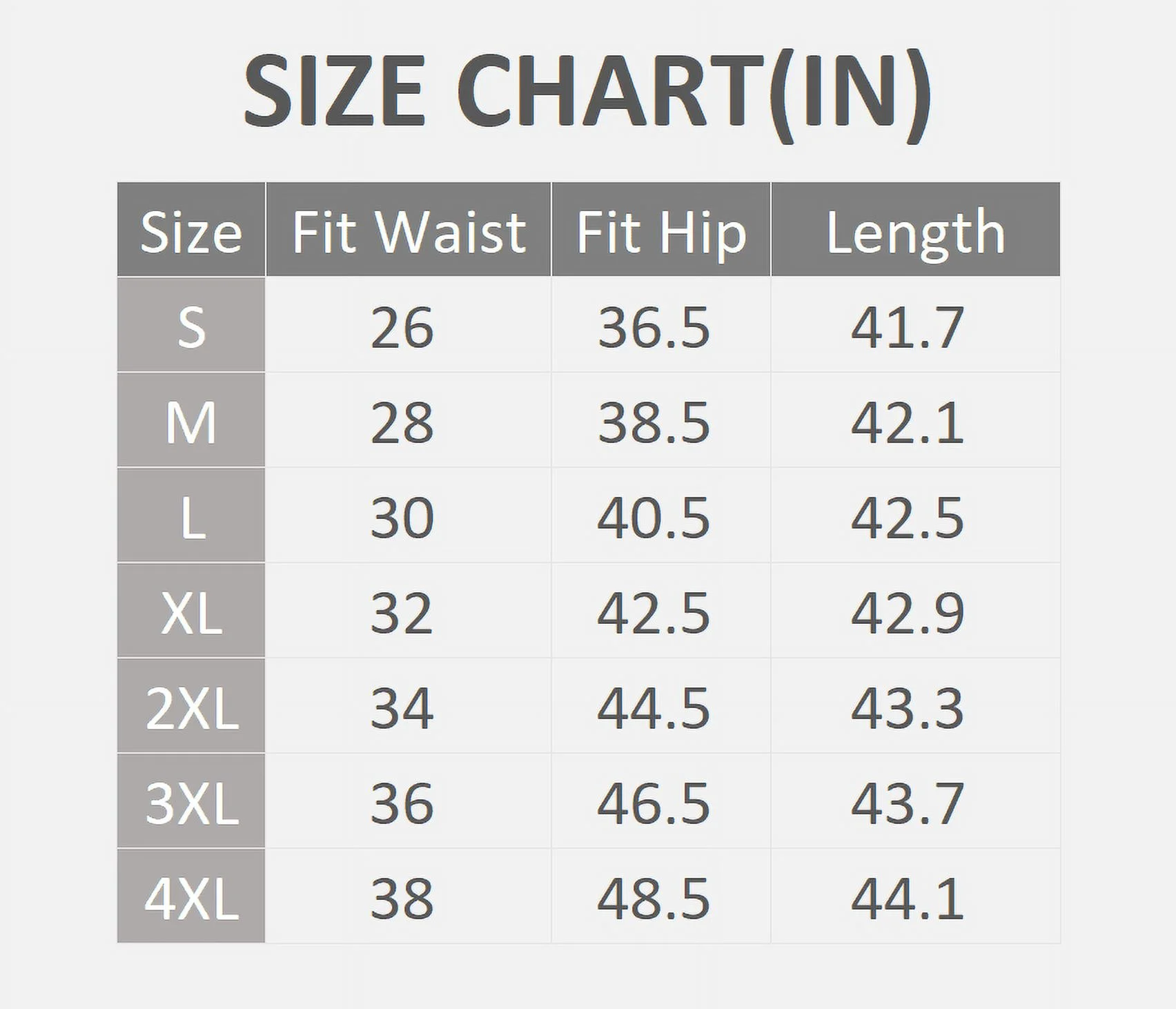Click length value 42.5 for size L
Viewport: 1176px width, 1009px height.
pyautogui.click(x=907, y=517)
